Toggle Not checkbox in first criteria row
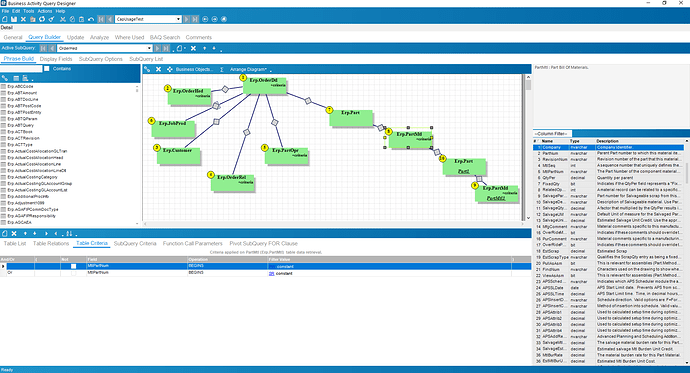The width and height of the screenshot is (690, 373). click(x=73, y=266)
